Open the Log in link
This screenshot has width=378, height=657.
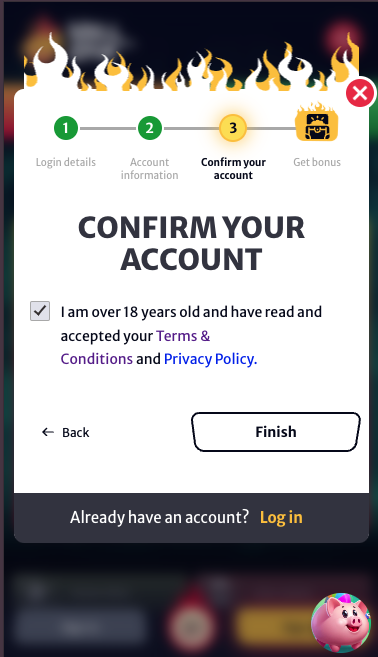click(x=281, y=517)
